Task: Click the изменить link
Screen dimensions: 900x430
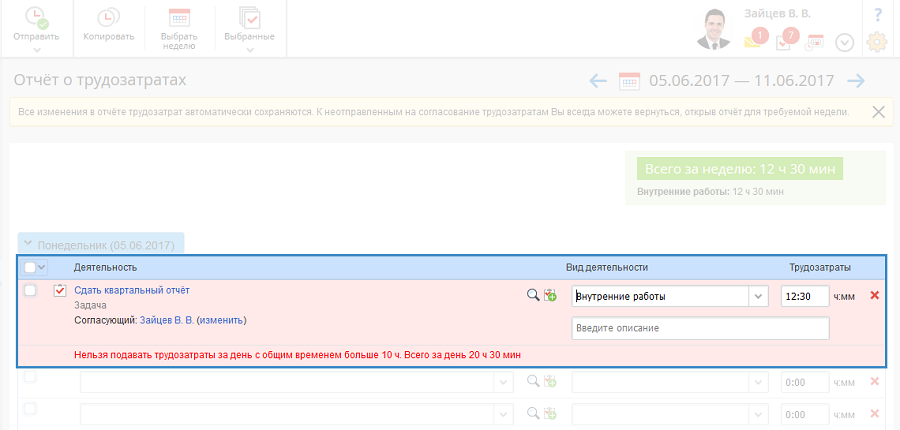Action: coord(222,320)
